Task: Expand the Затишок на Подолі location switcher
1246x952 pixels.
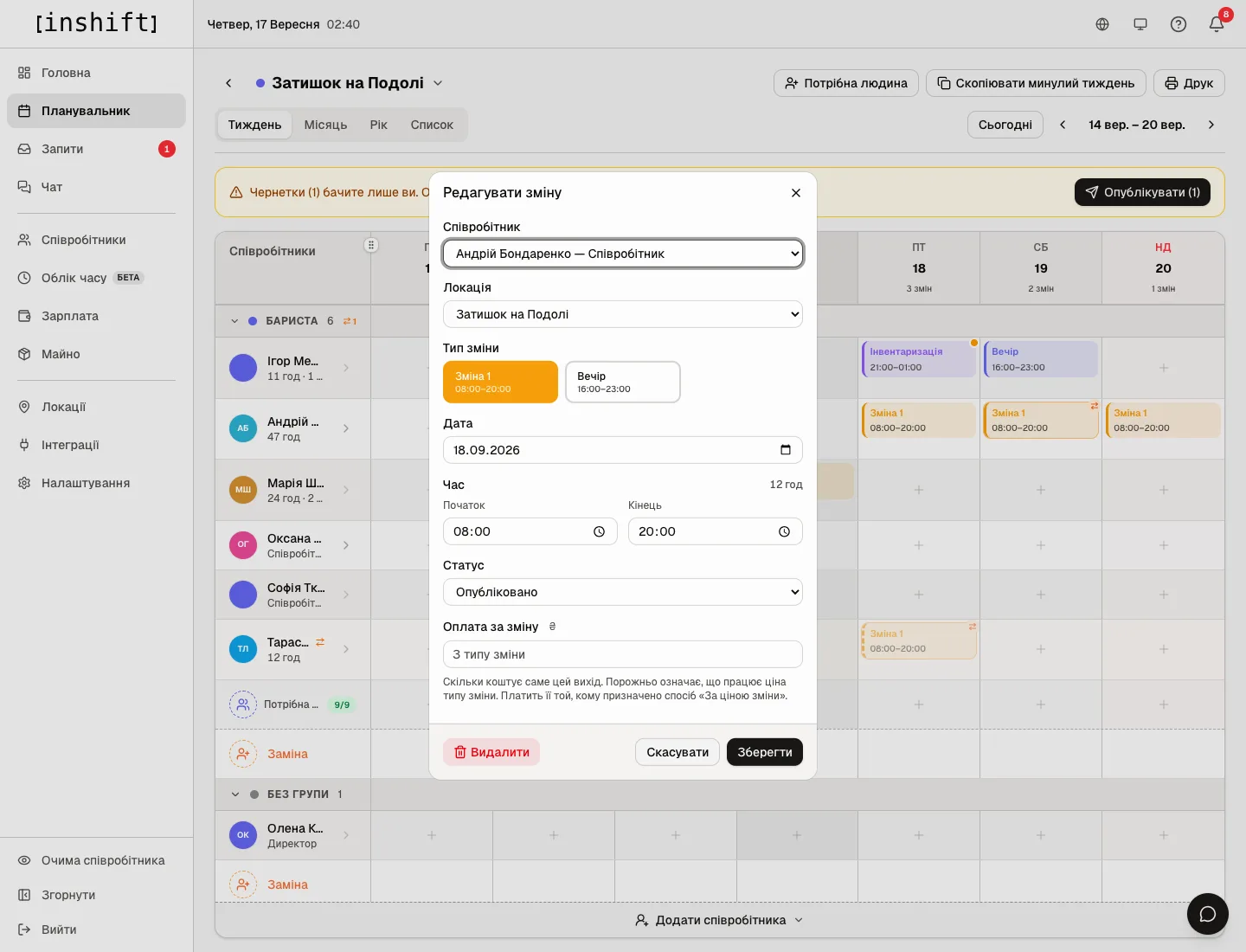Action: point(438,83)
